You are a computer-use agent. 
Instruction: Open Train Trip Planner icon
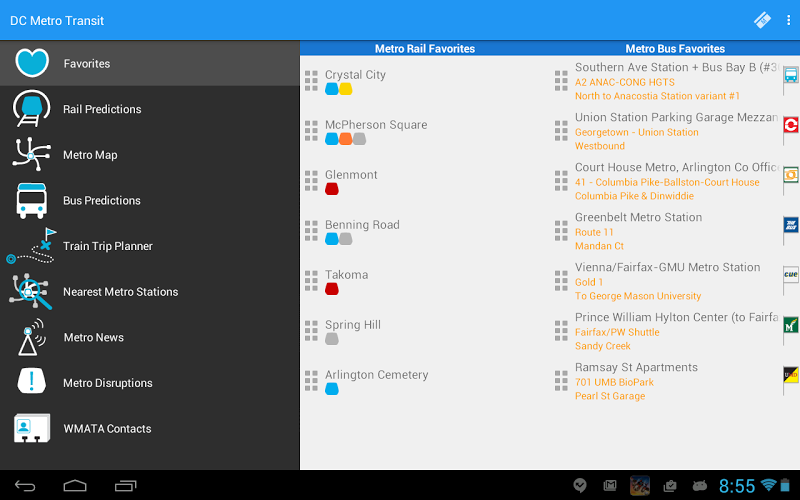[x=31, y=246]
